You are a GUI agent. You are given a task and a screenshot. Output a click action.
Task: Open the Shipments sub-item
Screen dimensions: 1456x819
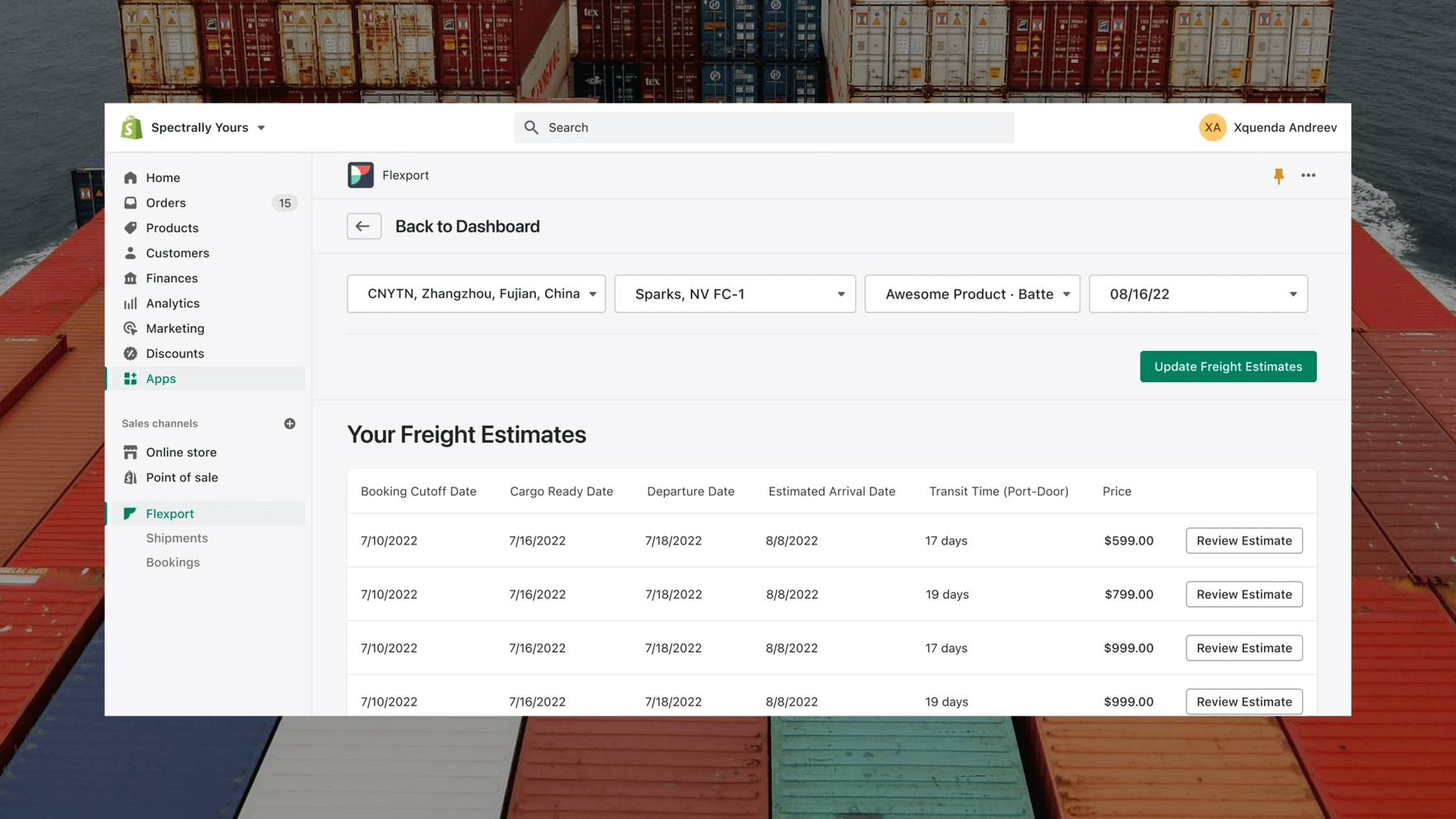(x=177, y=538)
